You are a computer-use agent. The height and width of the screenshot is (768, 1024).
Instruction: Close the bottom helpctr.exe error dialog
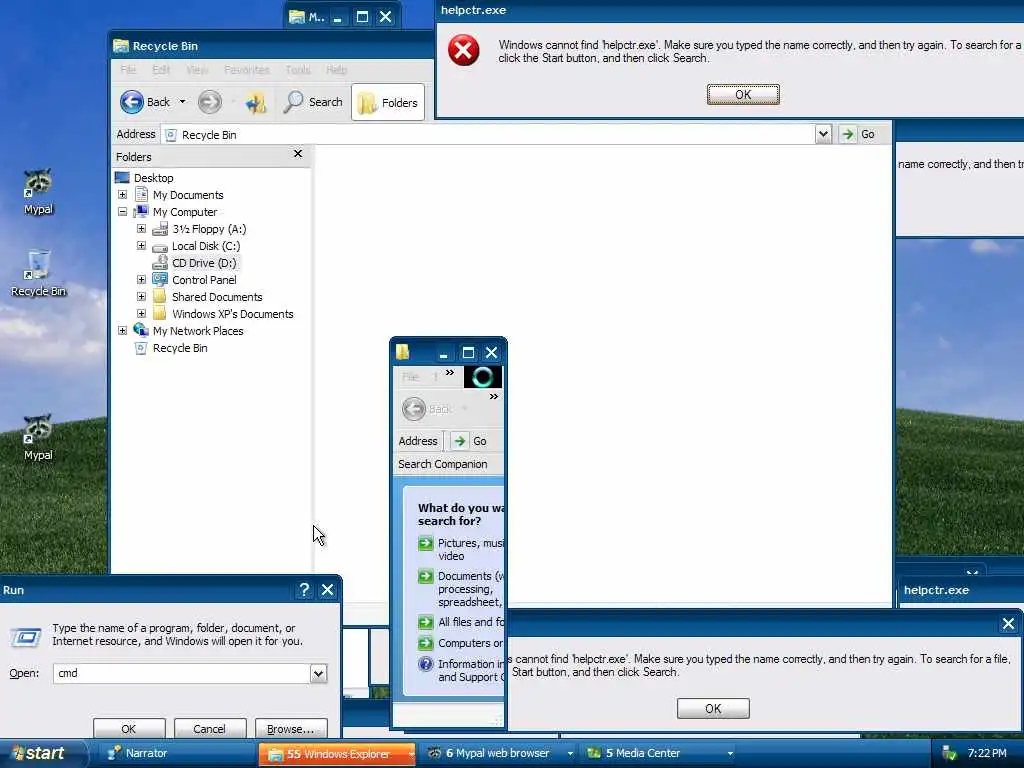(x=1008, y=624)
